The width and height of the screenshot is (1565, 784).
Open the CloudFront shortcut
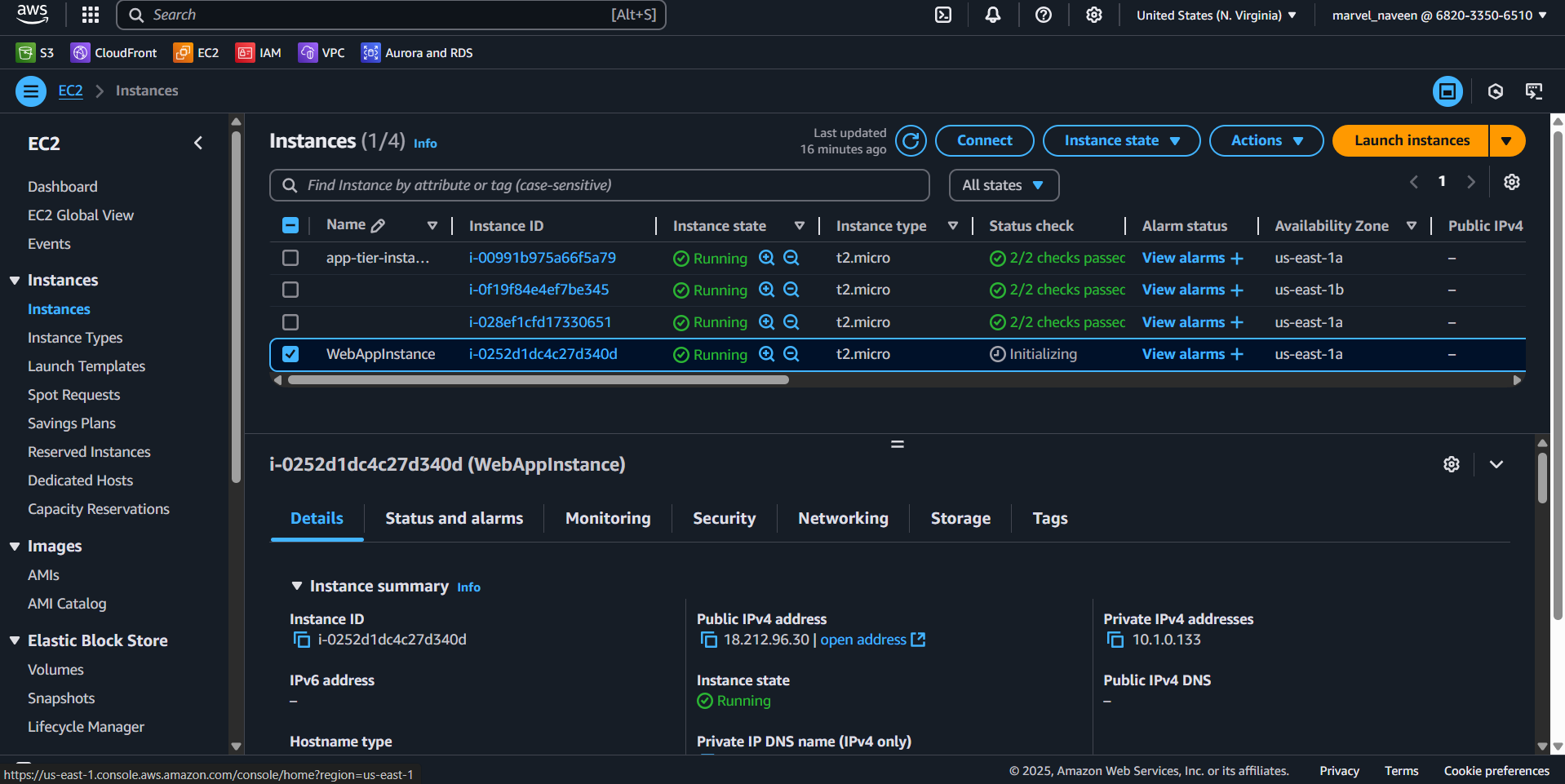(114, 53)
